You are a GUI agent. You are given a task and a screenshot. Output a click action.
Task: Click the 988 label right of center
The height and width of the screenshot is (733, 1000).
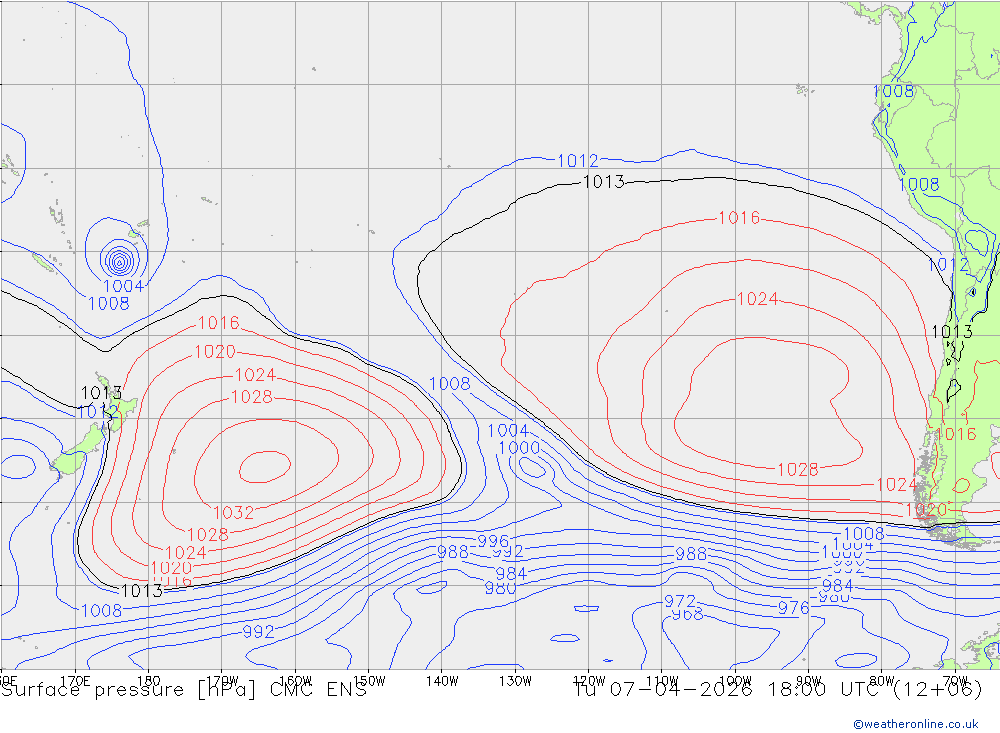click(x=691, y=554)
